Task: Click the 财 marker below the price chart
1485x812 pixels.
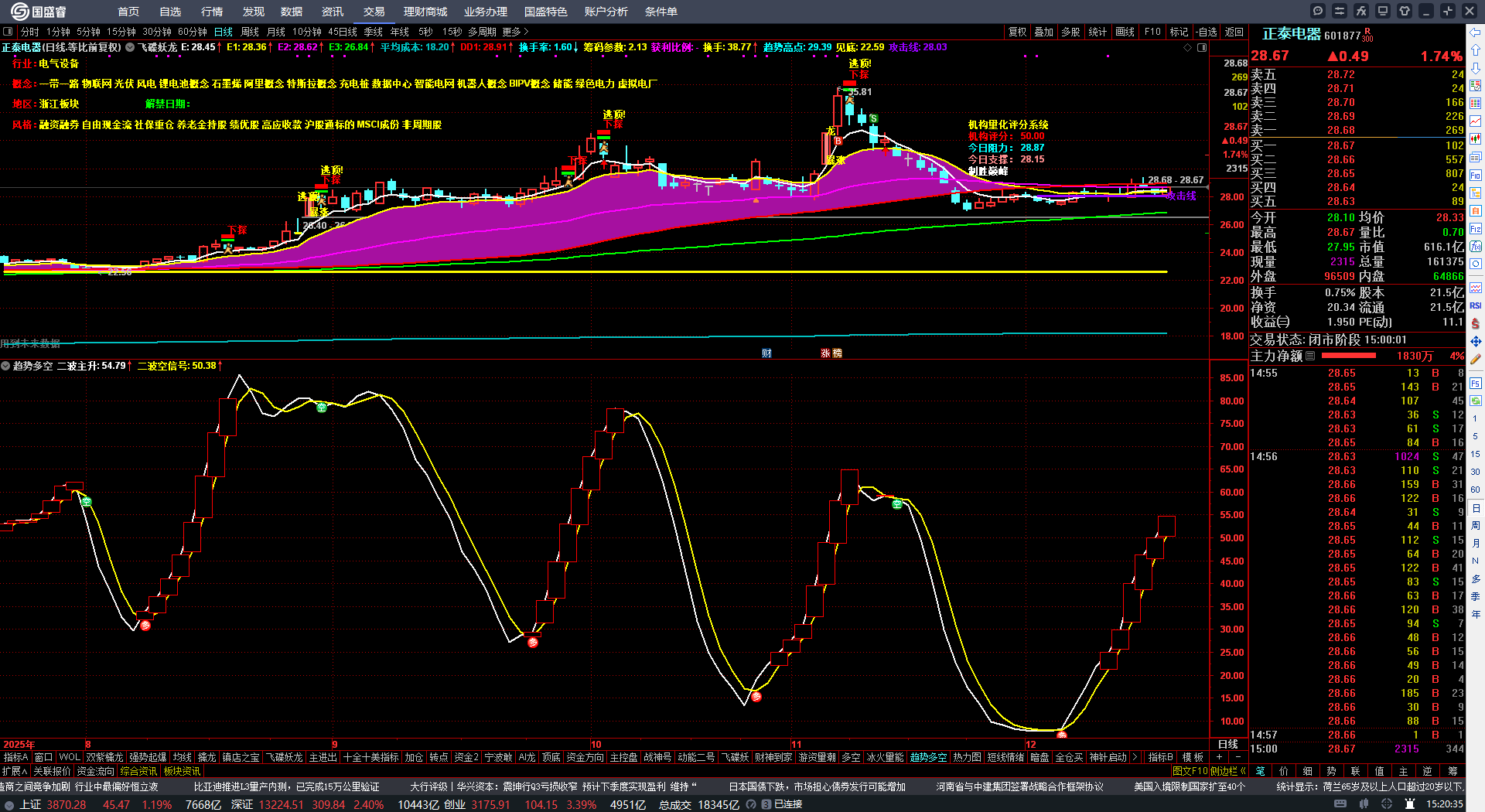Action: click(766, 353)
